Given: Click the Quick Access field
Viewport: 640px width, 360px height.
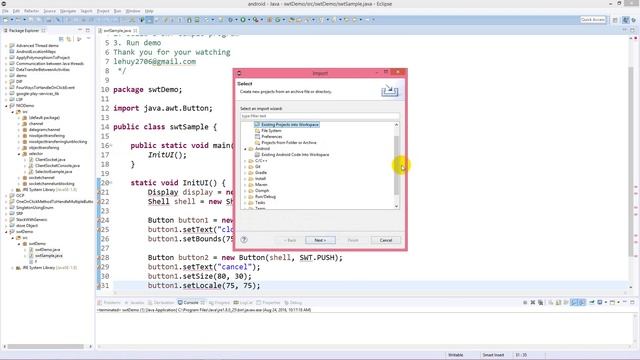Looking at the screenshot, I should click(x=593, y=20).
